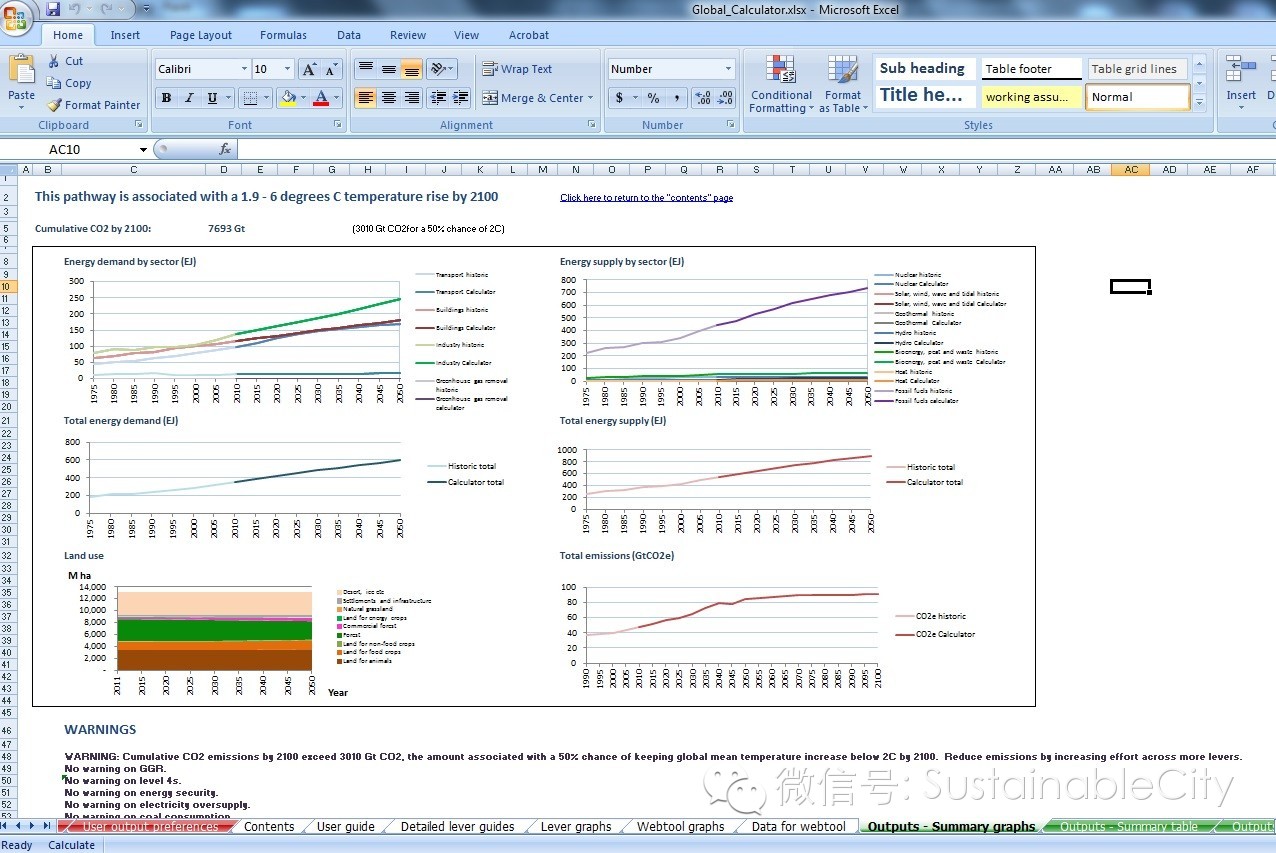Apply the Table footer cell style

[1032, 69]
